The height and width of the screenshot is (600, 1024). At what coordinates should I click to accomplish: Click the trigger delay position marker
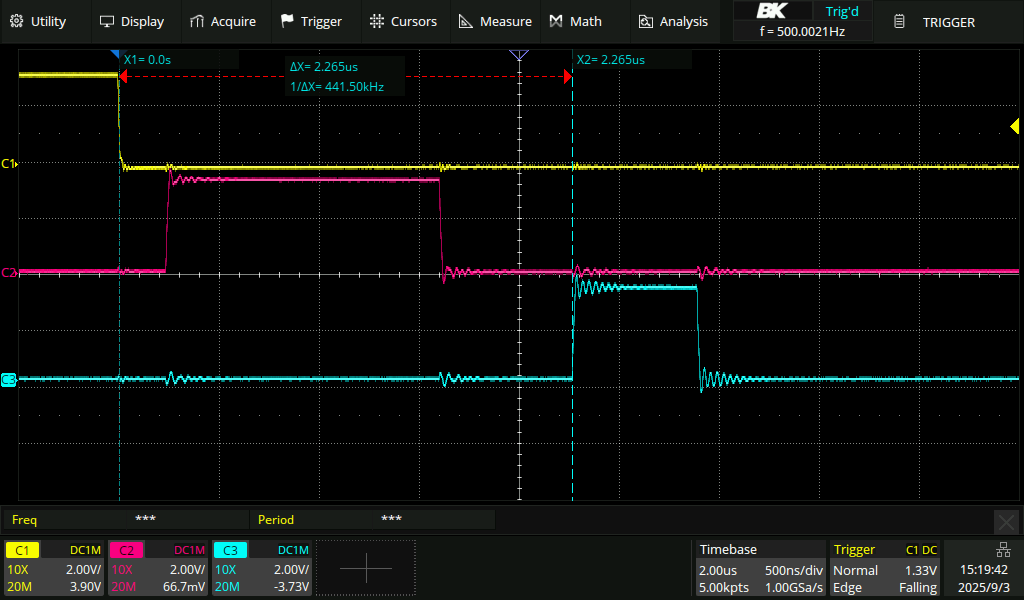[x=519, y=55]
